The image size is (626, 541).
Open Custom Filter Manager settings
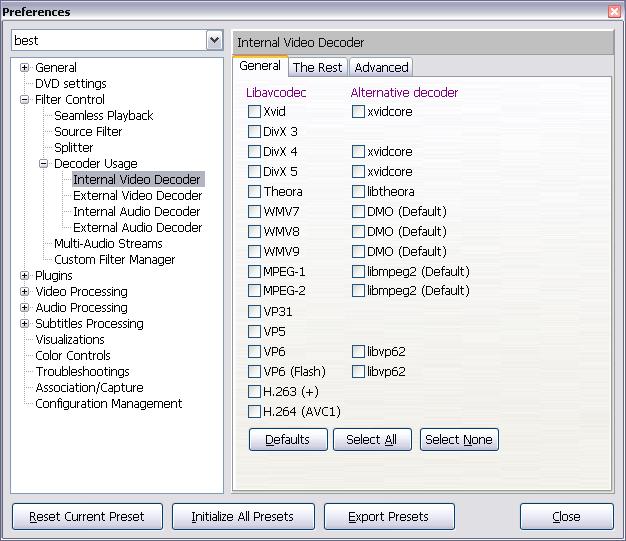pos(114,260)
